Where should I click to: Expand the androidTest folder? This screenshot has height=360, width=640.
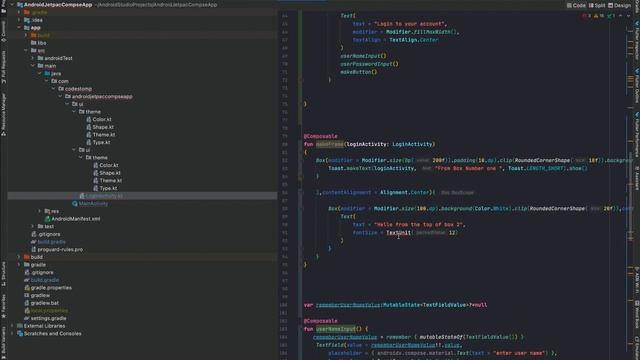click(x=33, y=58)
